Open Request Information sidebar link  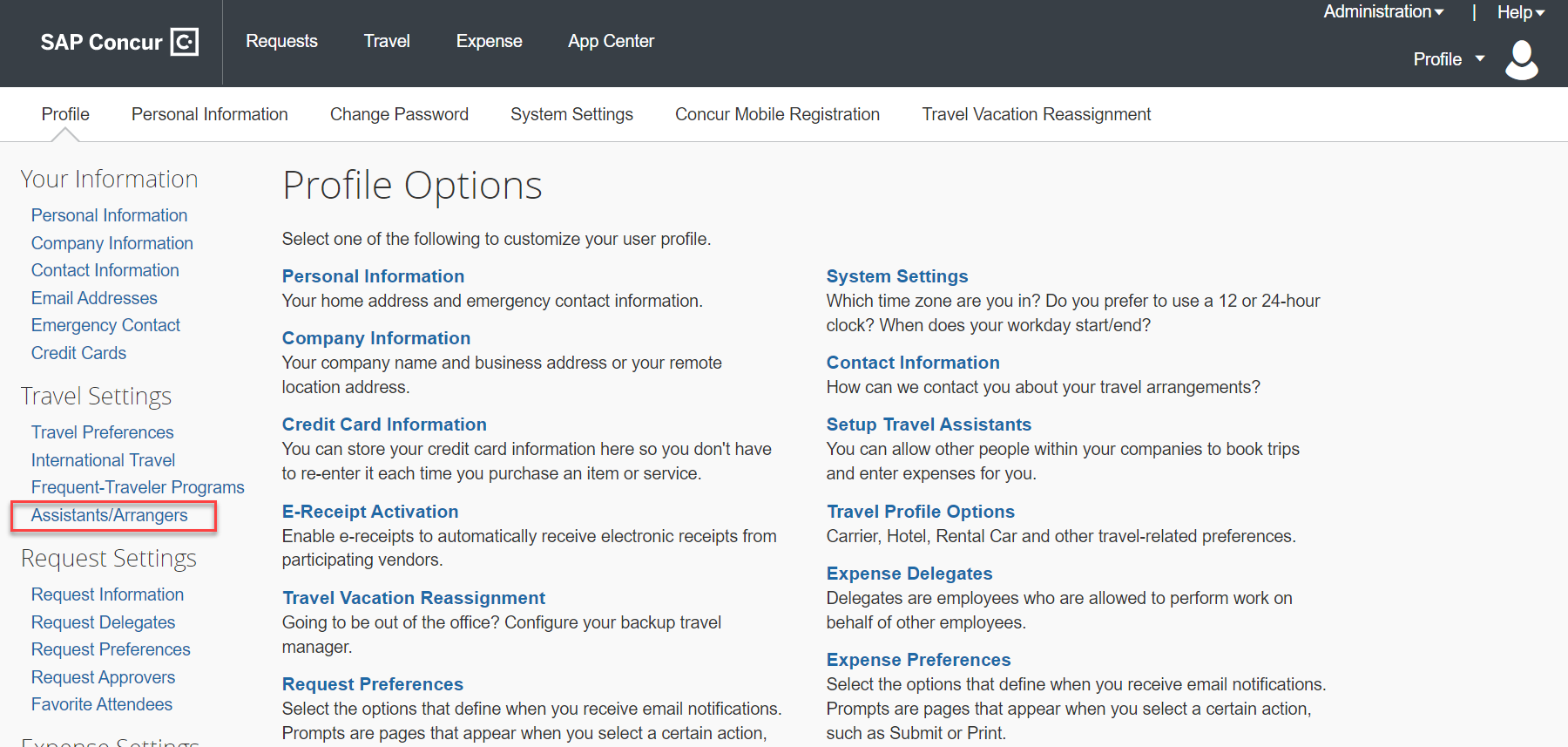(x=107, y=594)
